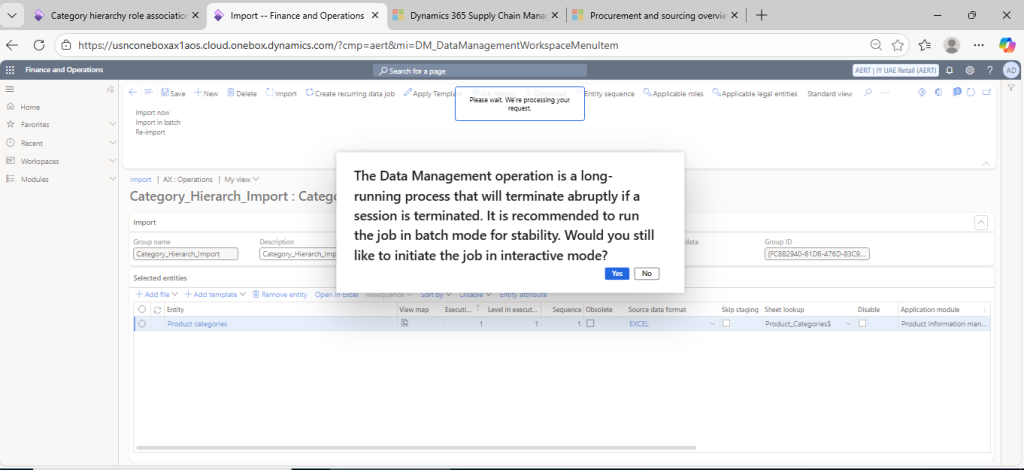Confirm interactive mode with Yes button
This screenshot has height=470, width=1024.
pos(617,273)
